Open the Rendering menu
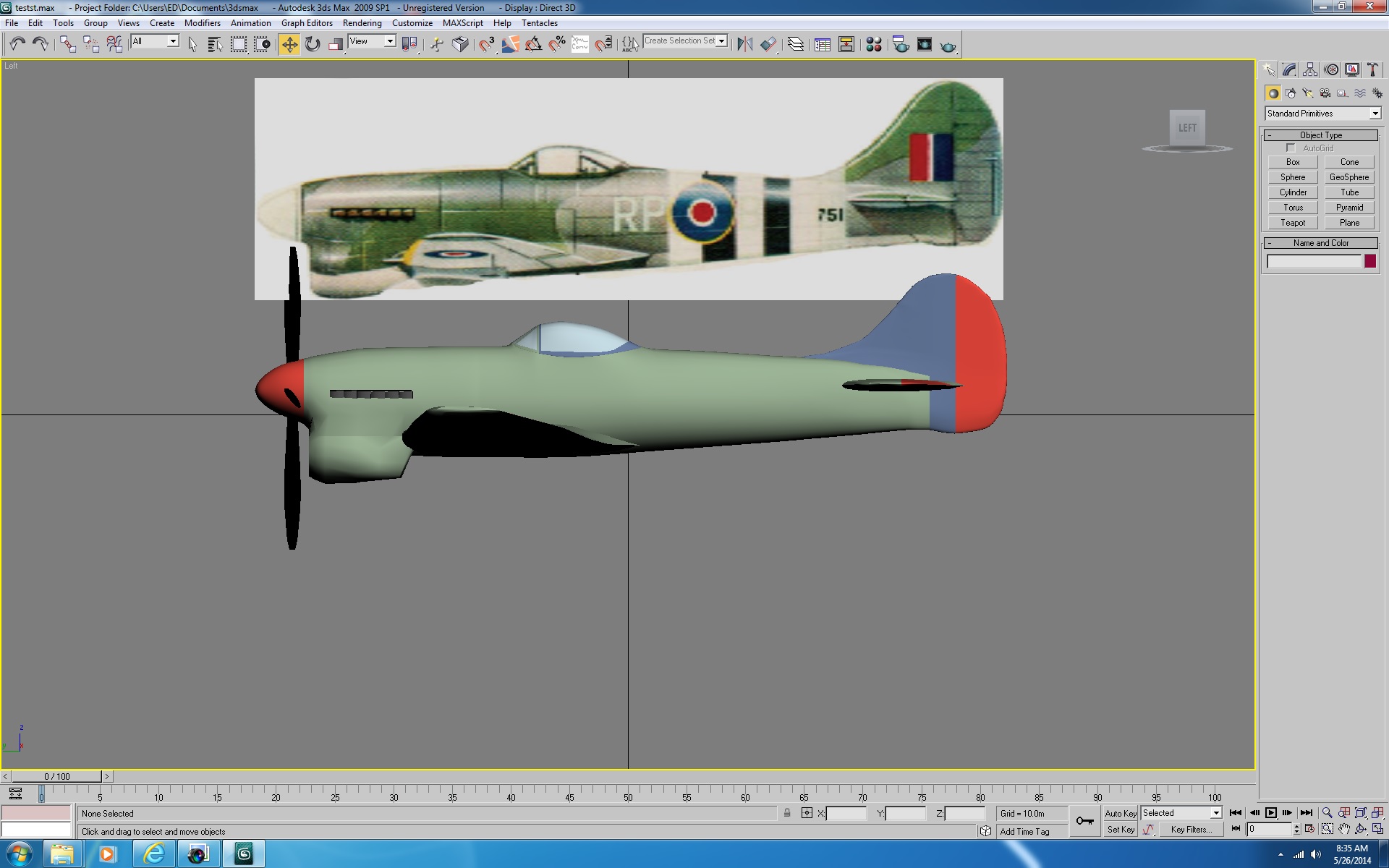 (x=362, y=23)
